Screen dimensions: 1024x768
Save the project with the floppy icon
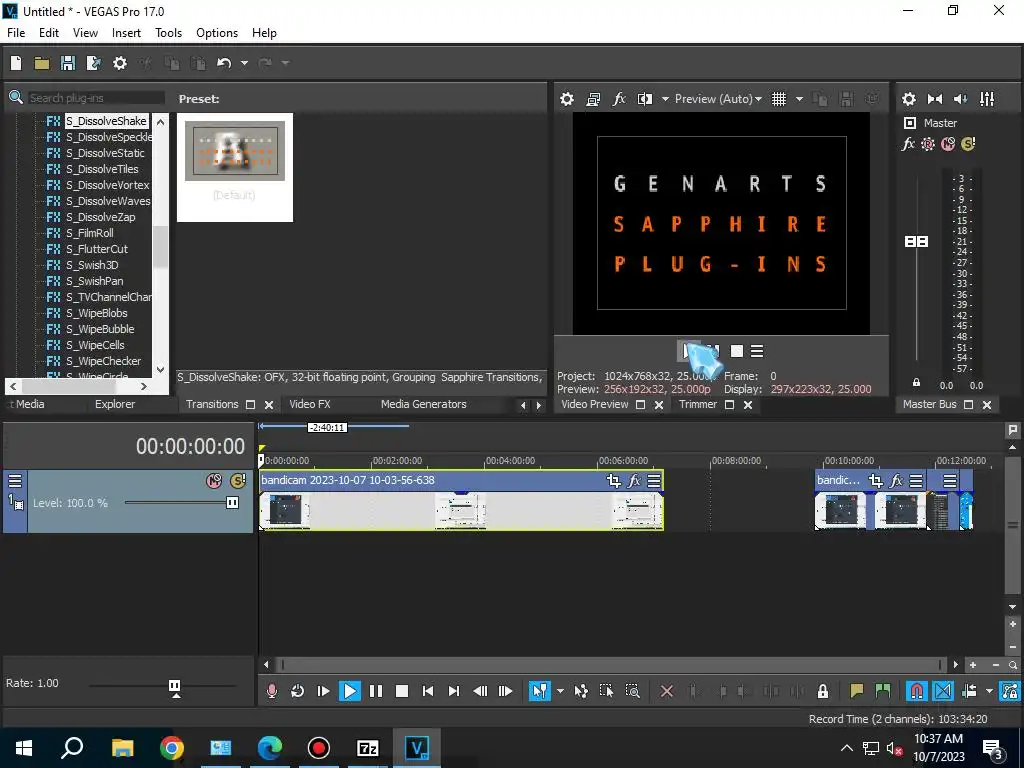click(x=68, y=63)
